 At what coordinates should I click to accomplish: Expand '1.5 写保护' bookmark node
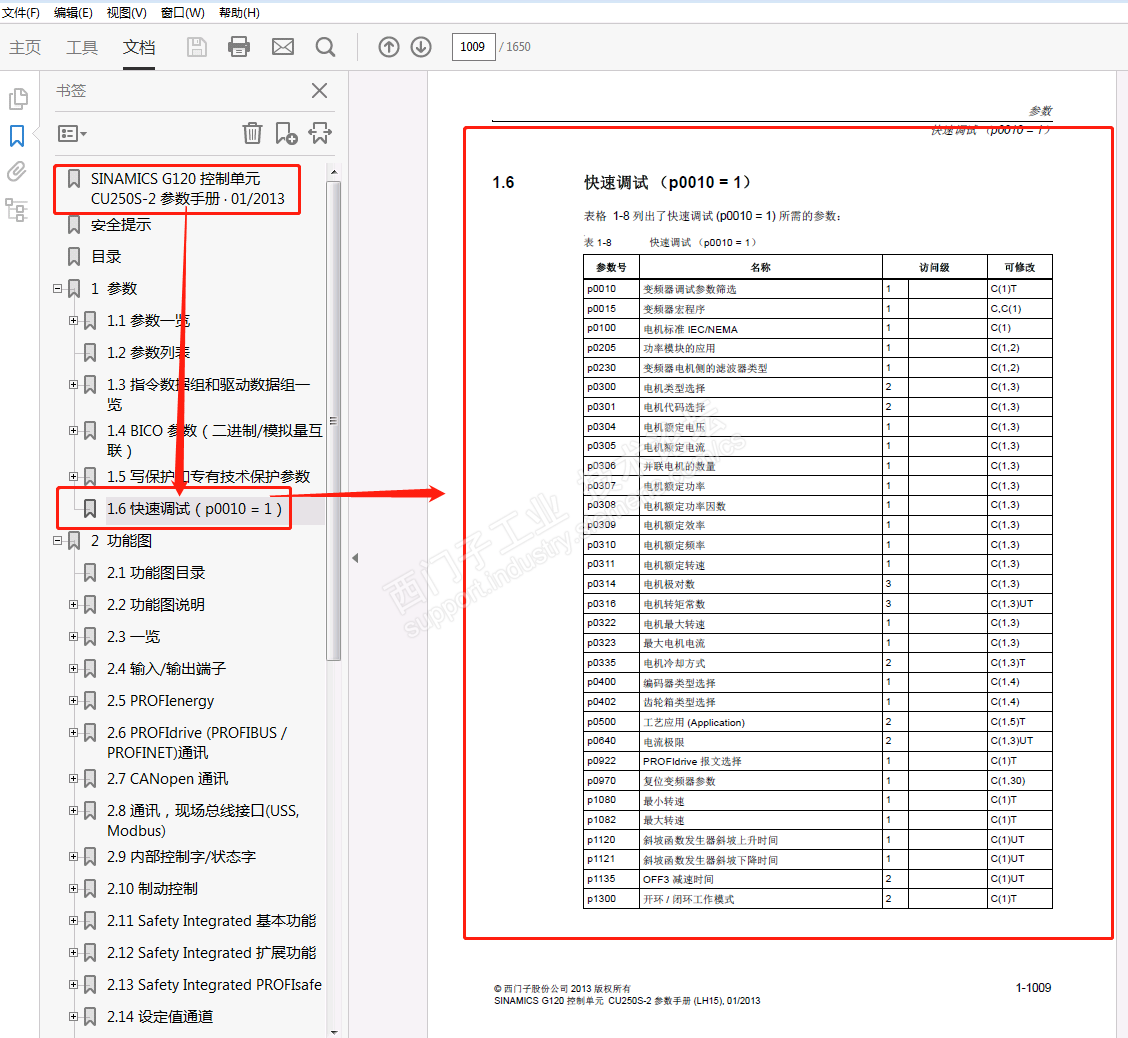click(x=73, y=476)
